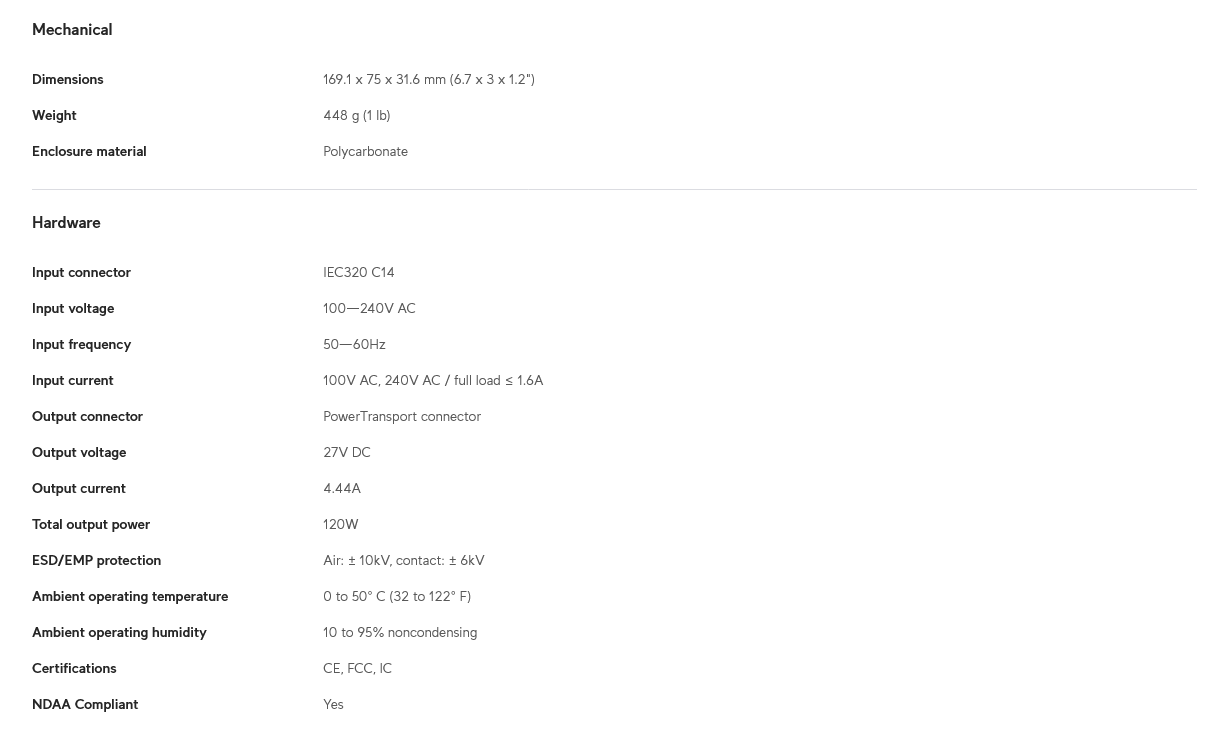Select the 50—60Hz value
The height and width of the screenshot is (741, 1229).
point(354,345)
